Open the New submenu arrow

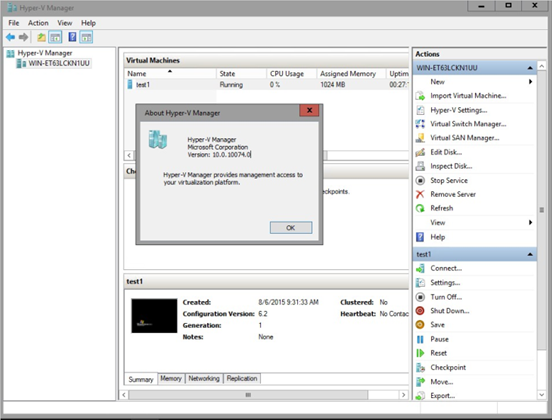(x=530, y=82)
